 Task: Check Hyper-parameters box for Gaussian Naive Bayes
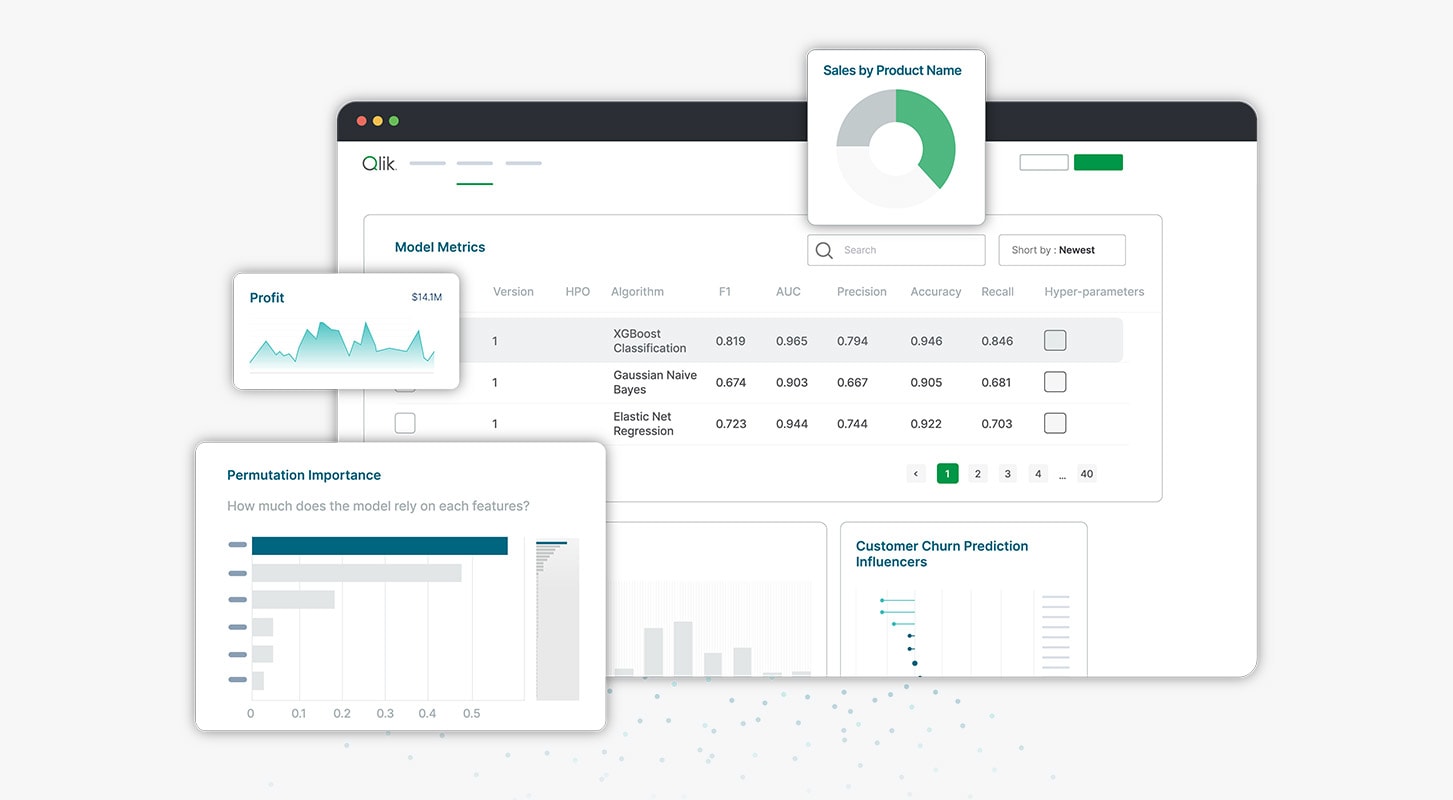[x=1054, y=381]
